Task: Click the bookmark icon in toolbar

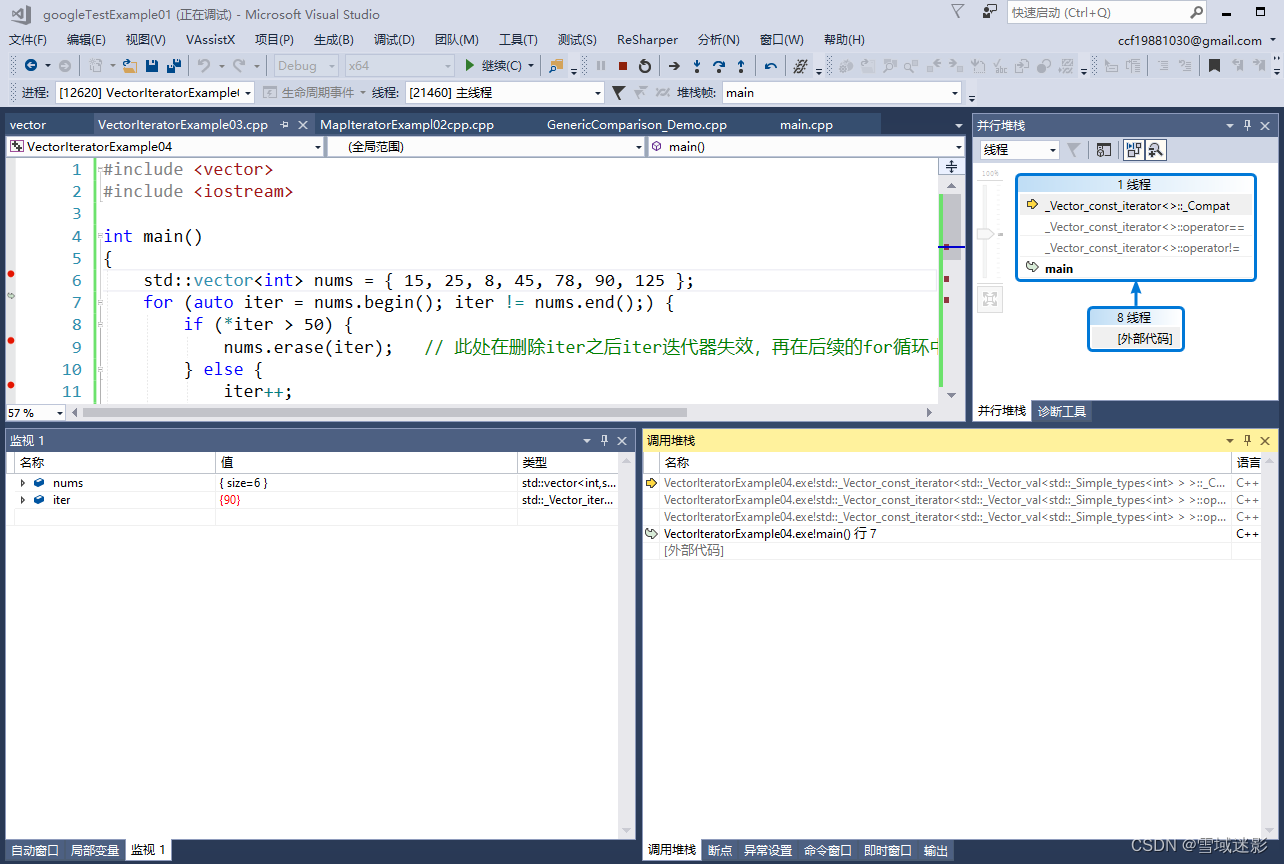Action: pyautogui.click(x=1214, y=66)
